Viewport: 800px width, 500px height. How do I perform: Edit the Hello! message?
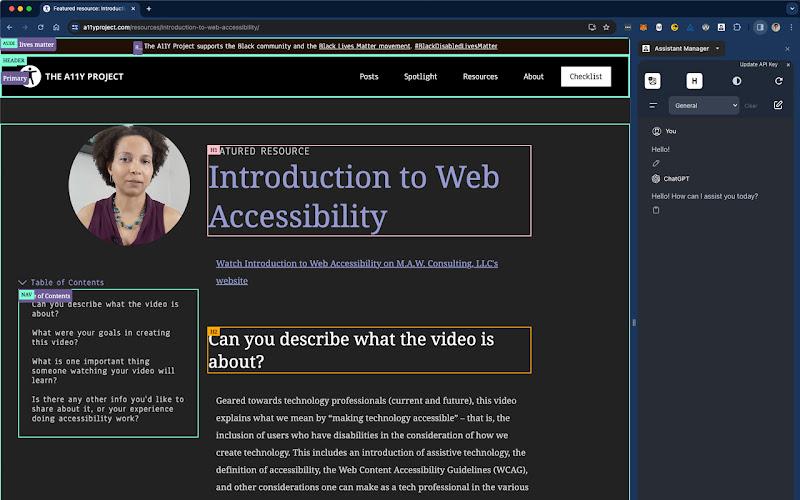click(656, 163)
